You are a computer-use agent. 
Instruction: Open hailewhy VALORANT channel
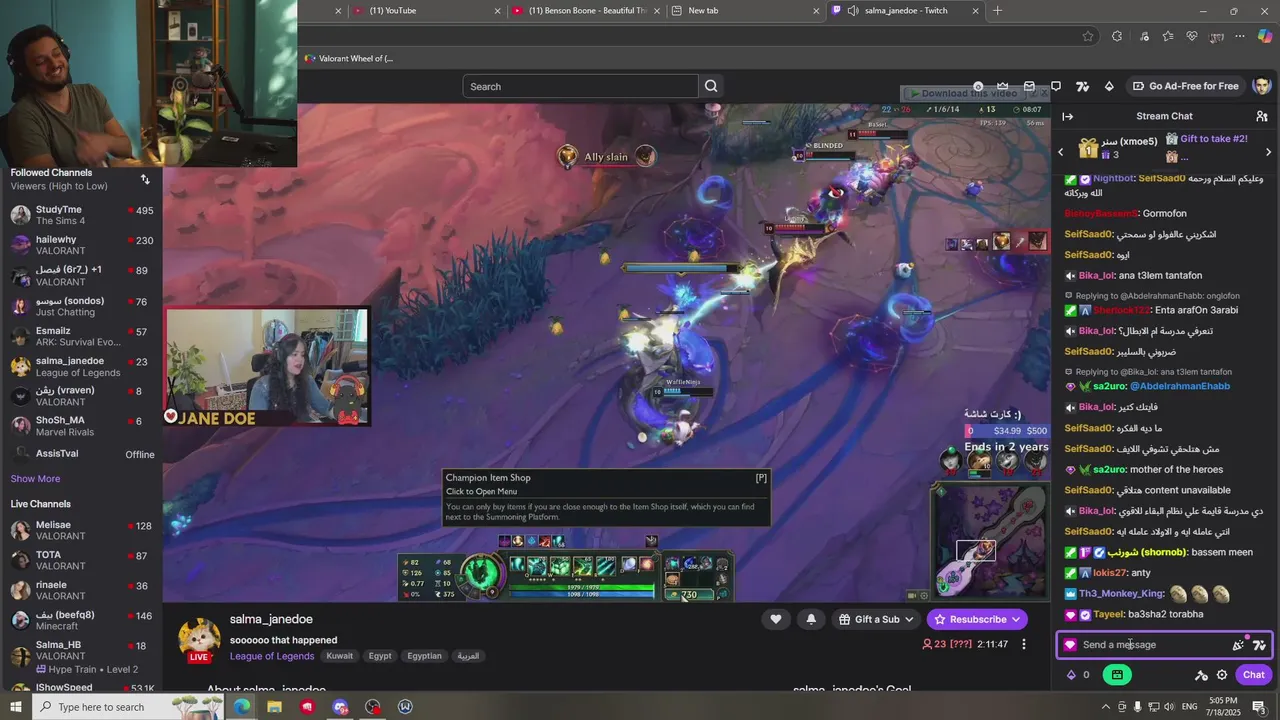pyautogui.click(x=81, y=245)
